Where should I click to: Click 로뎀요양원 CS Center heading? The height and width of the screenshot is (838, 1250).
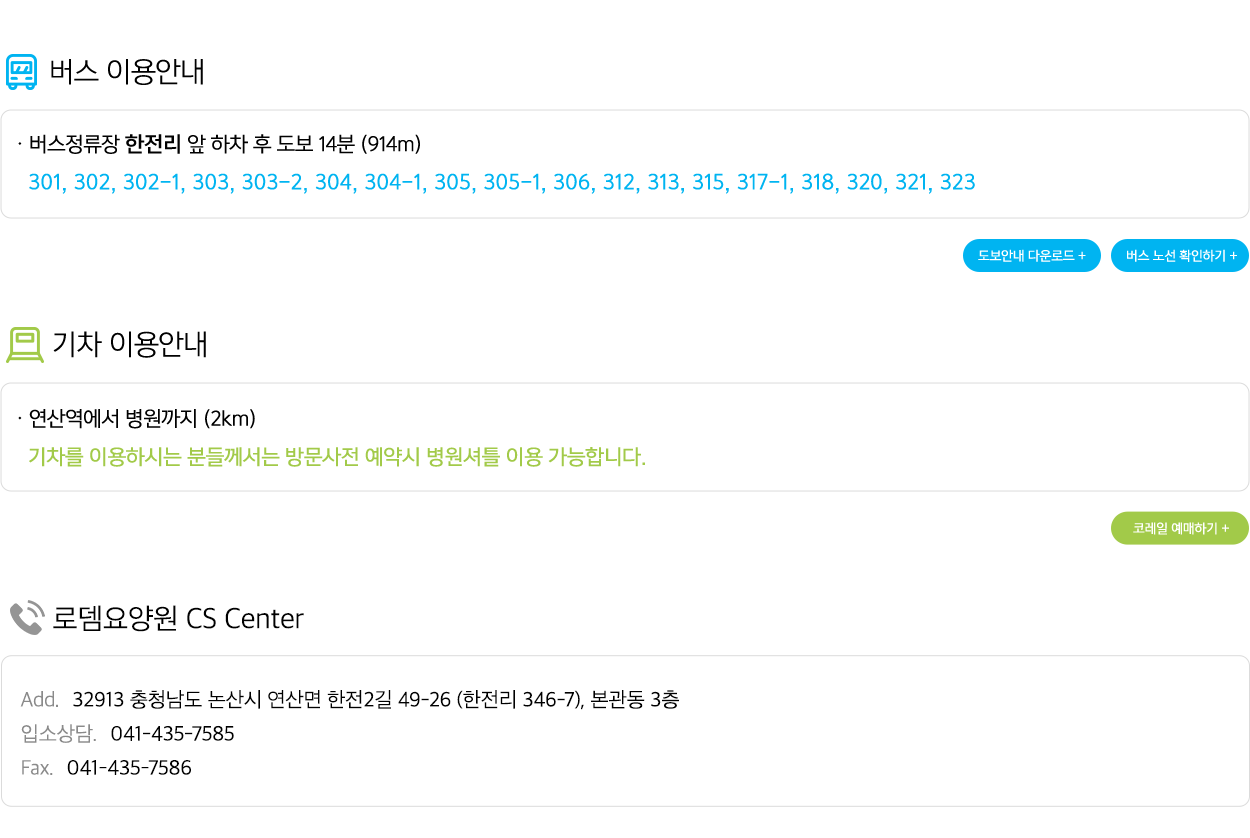pyautogui.click(x=177, y=618)
